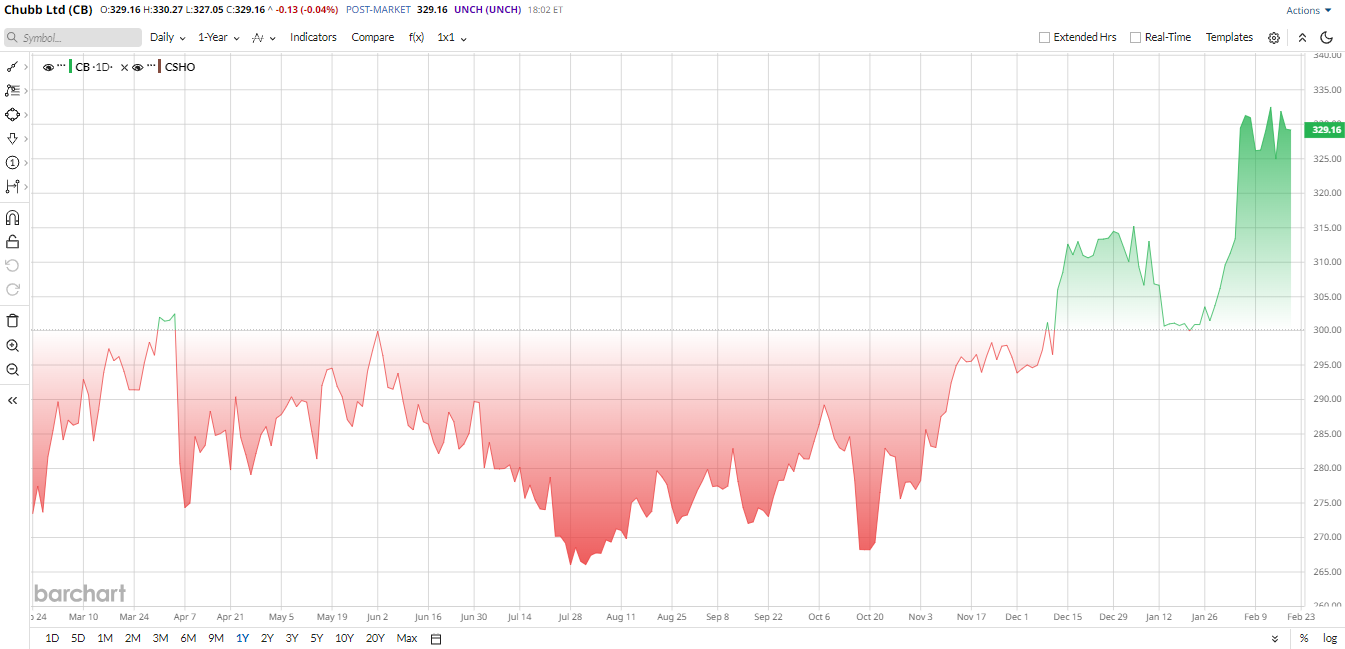Select the arrow marker tool
Viewport: 1345px width, 649px height.
click(x=12, y=138)
